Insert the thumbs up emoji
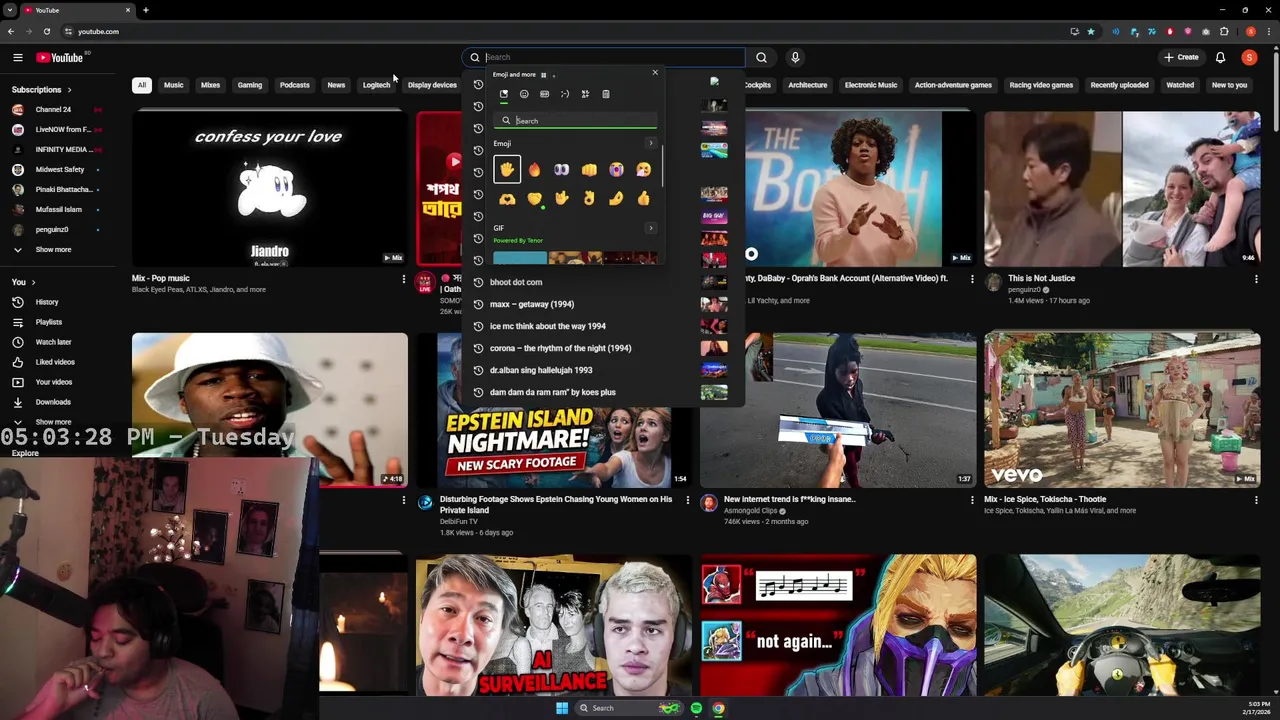Viewport: 1280px width, 720px height. point(643,199)
